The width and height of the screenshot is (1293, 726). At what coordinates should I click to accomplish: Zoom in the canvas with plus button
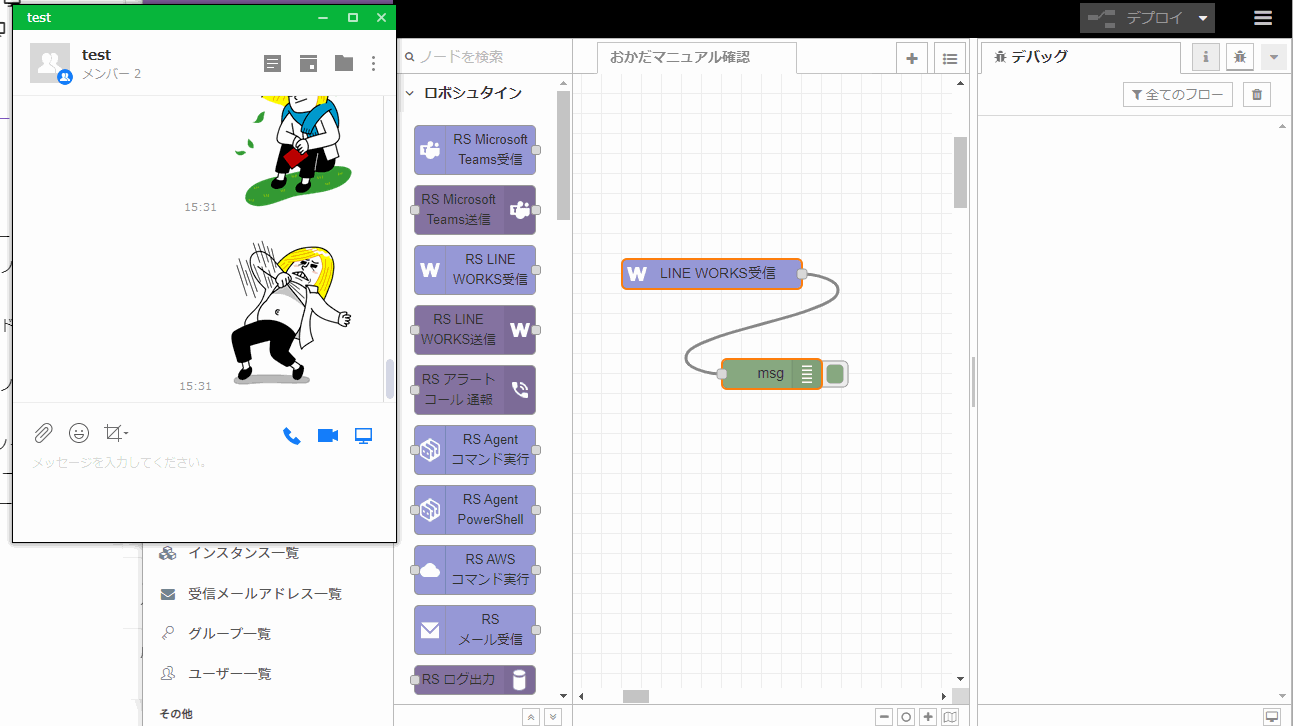[x=928, y=717]
